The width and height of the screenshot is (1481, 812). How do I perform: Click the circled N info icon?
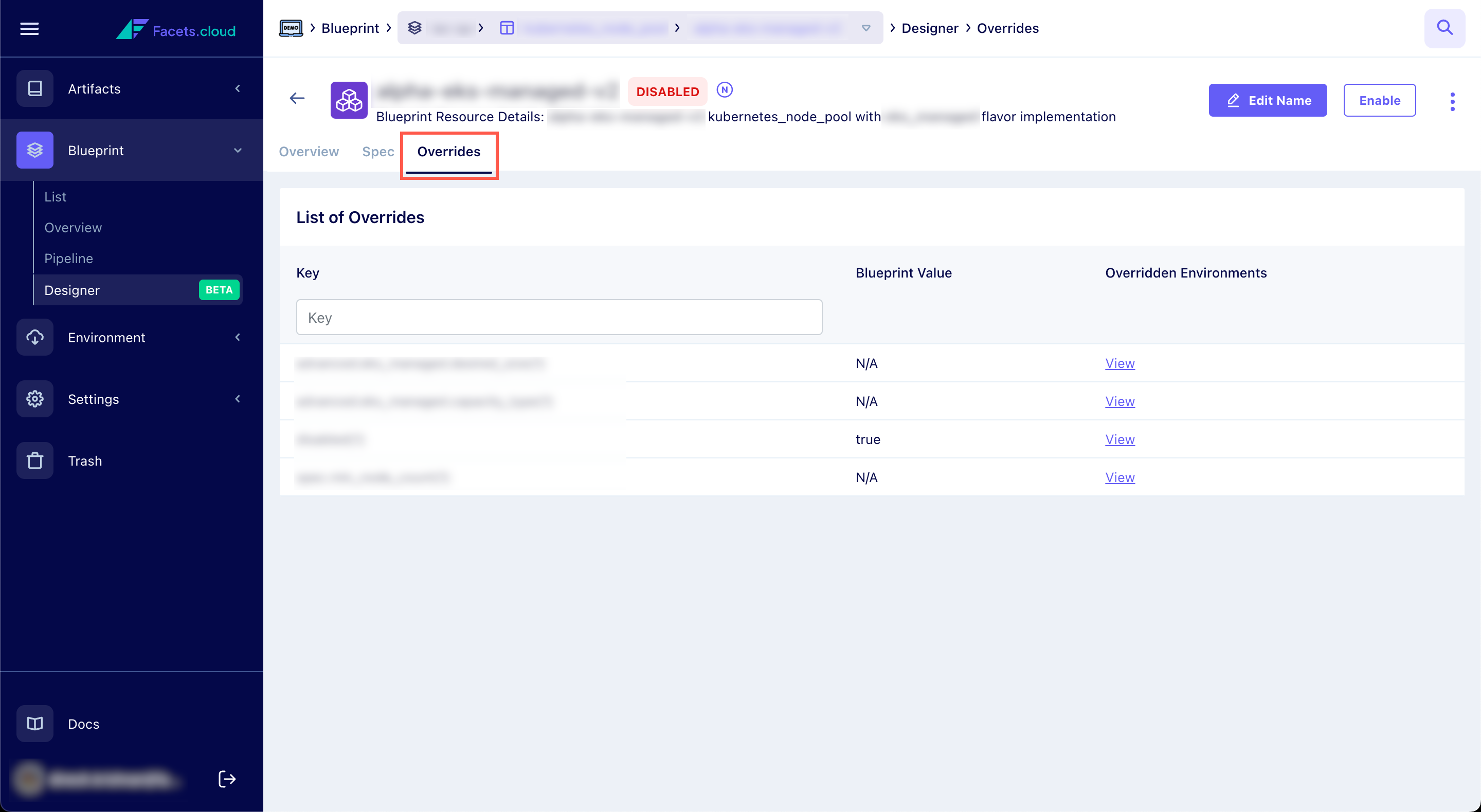click(x=725, y=89)
